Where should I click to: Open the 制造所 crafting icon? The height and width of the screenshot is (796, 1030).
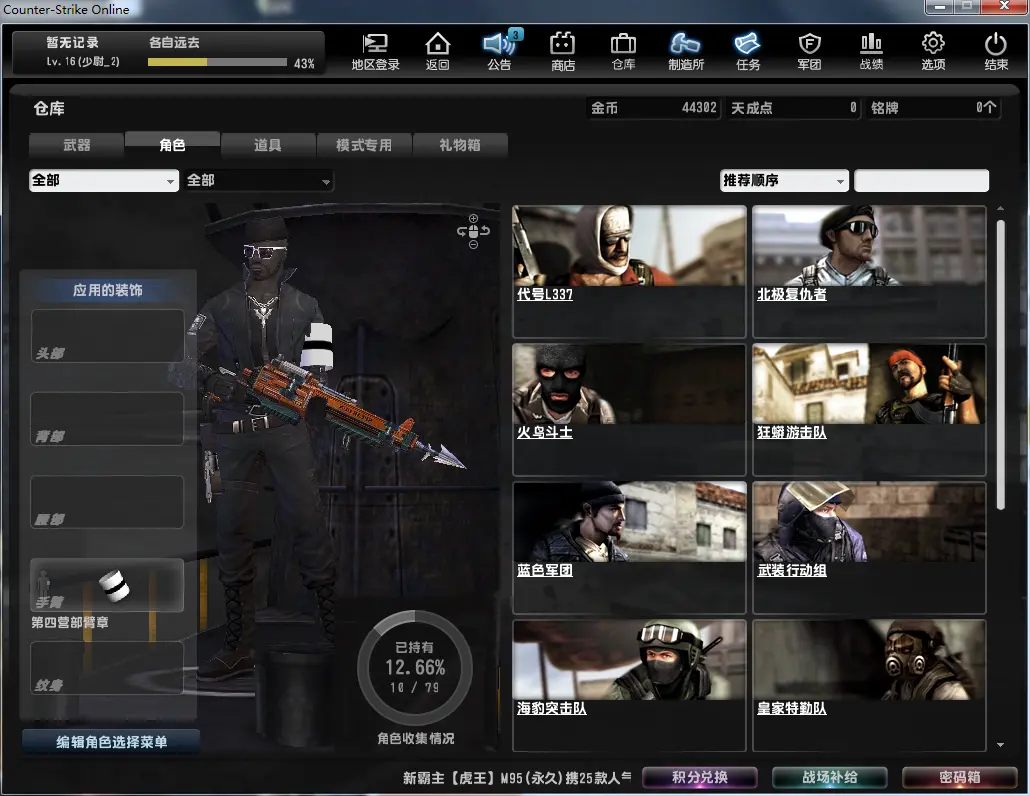click(685, 51)
